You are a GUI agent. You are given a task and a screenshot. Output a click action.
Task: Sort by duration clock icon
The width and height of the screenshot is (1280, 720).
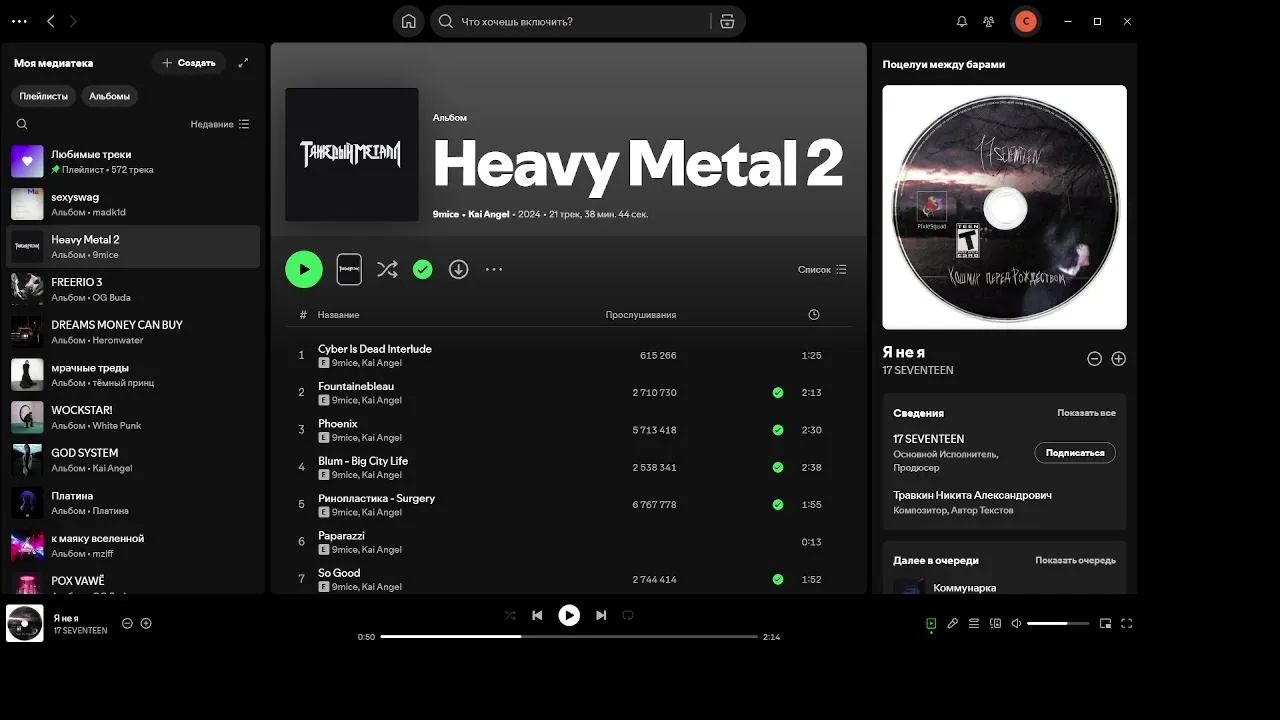click(x=813, y=315)
